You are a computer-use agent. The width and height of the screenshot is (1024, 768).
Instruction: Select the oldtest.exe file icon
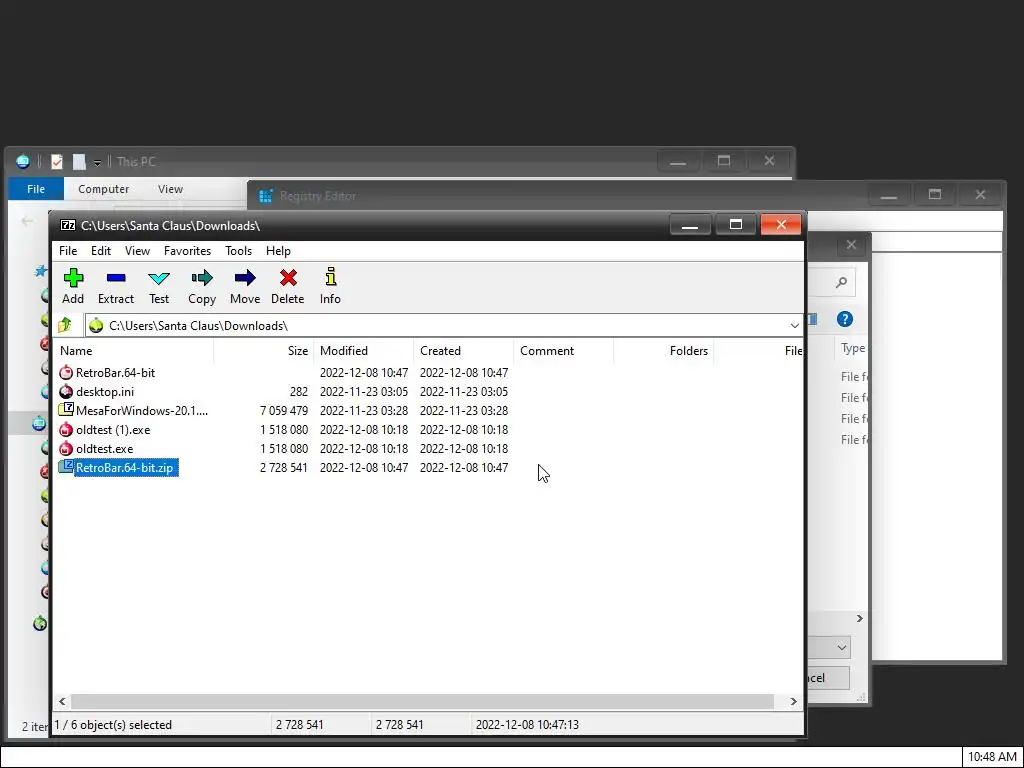pos(66,449)
